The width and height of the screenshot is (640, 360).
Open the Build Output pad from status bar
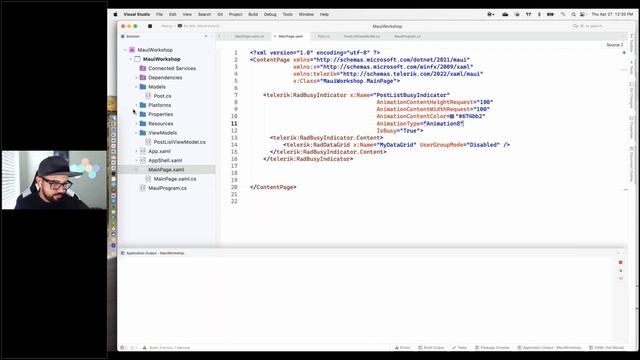[x=431, y=348]
